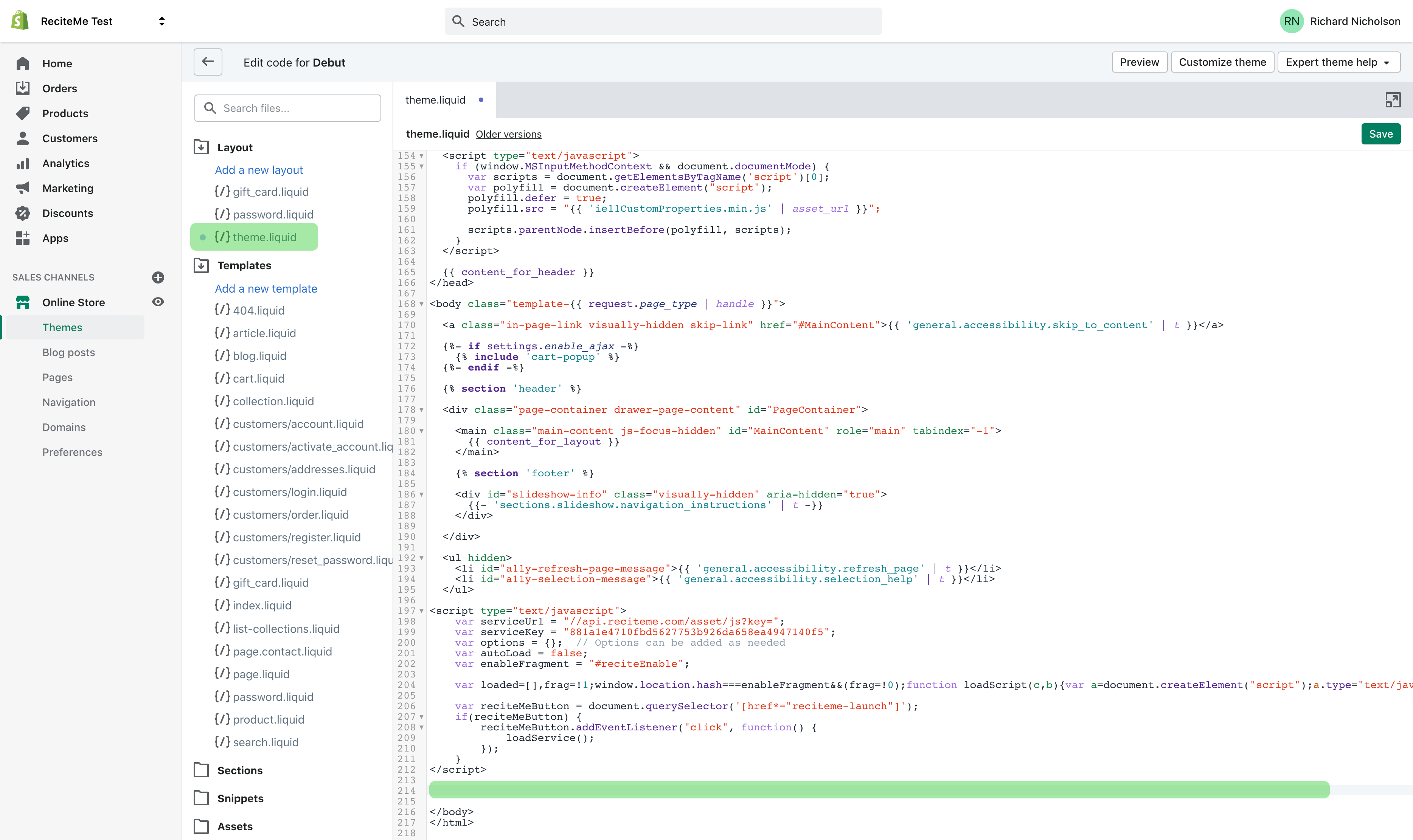Screen dimensions: 1413x840
Task: Open Discounts badge icon
Action: [x=23, y=213]
